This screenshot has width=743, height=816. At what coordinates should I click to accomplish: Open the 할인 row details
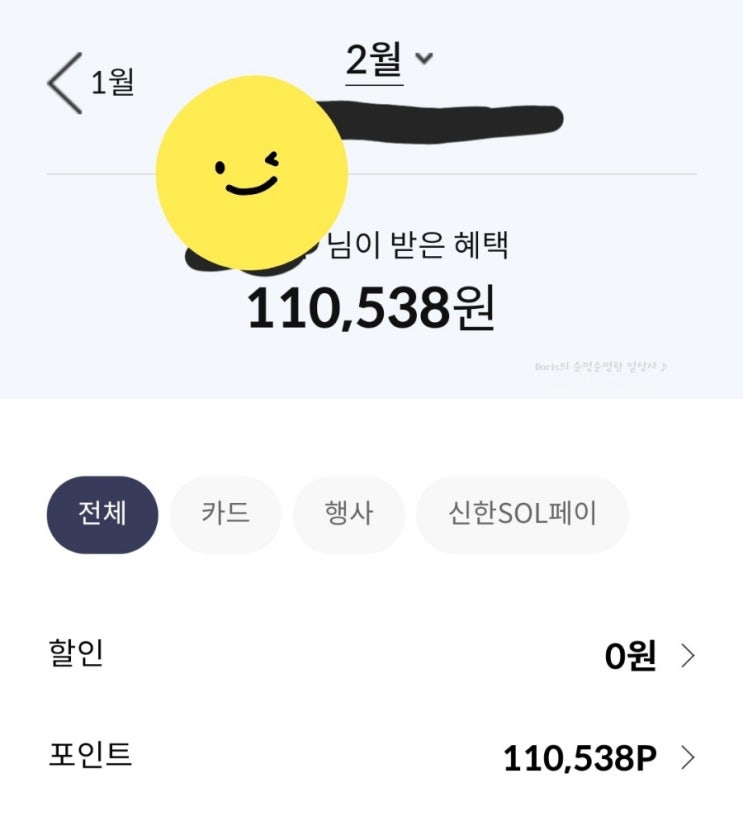pyautogui.click(x=372, y=655)
